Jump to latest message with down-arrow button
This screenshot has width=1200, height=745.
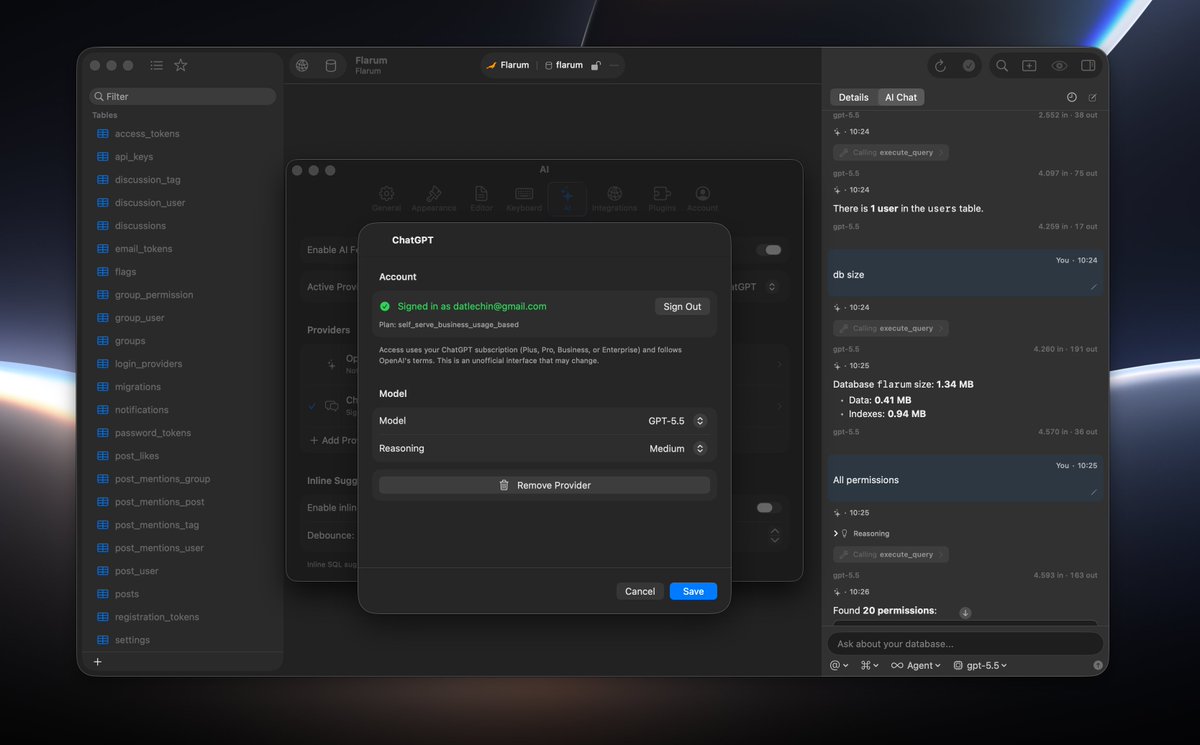tap(965, 612)
